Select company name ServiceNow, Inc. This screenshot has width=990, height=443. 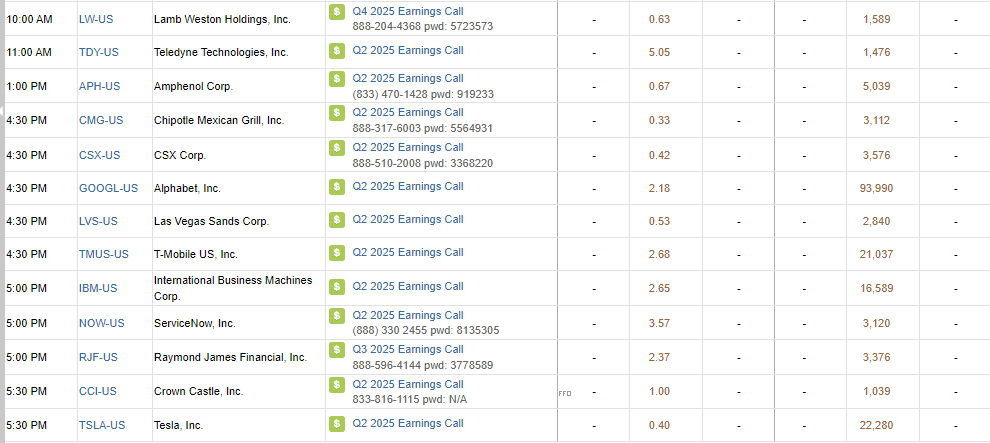[194, 323]
